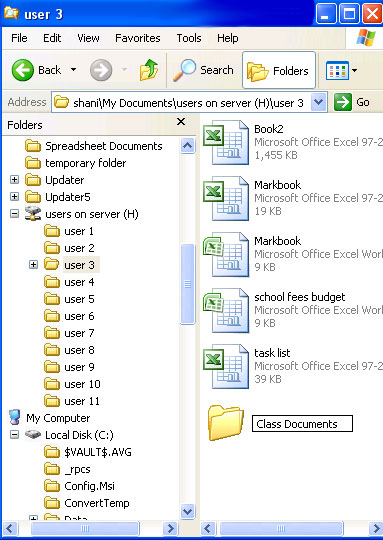Click file list horizontal scrollbar thumb

coord(281,528)
